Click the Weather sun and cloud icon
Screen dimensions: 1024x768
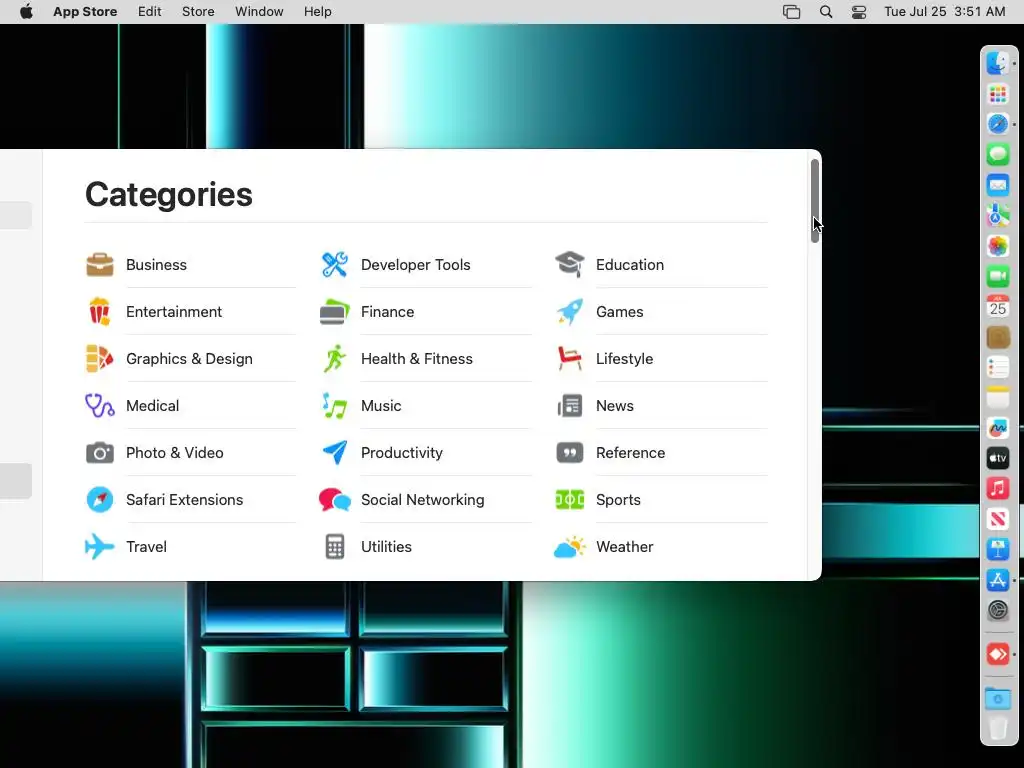coord(569,547)
